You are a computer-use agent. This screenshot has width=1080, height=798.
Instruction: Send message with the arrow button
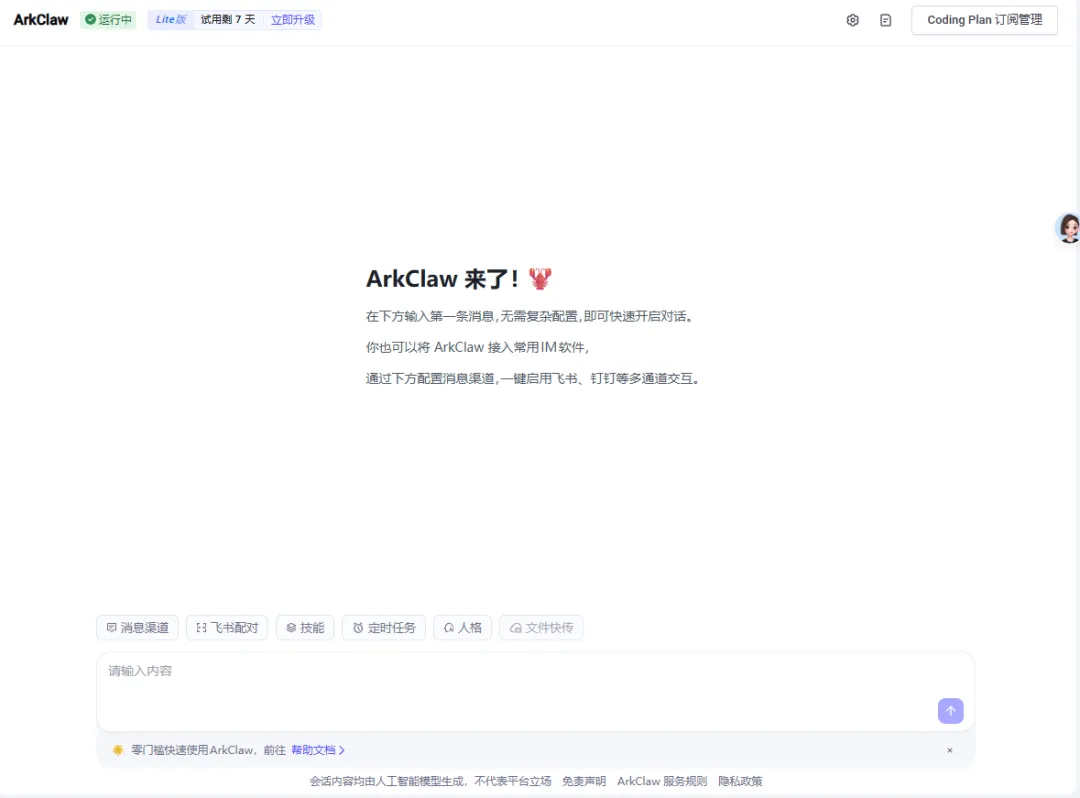tap(951, 711)
